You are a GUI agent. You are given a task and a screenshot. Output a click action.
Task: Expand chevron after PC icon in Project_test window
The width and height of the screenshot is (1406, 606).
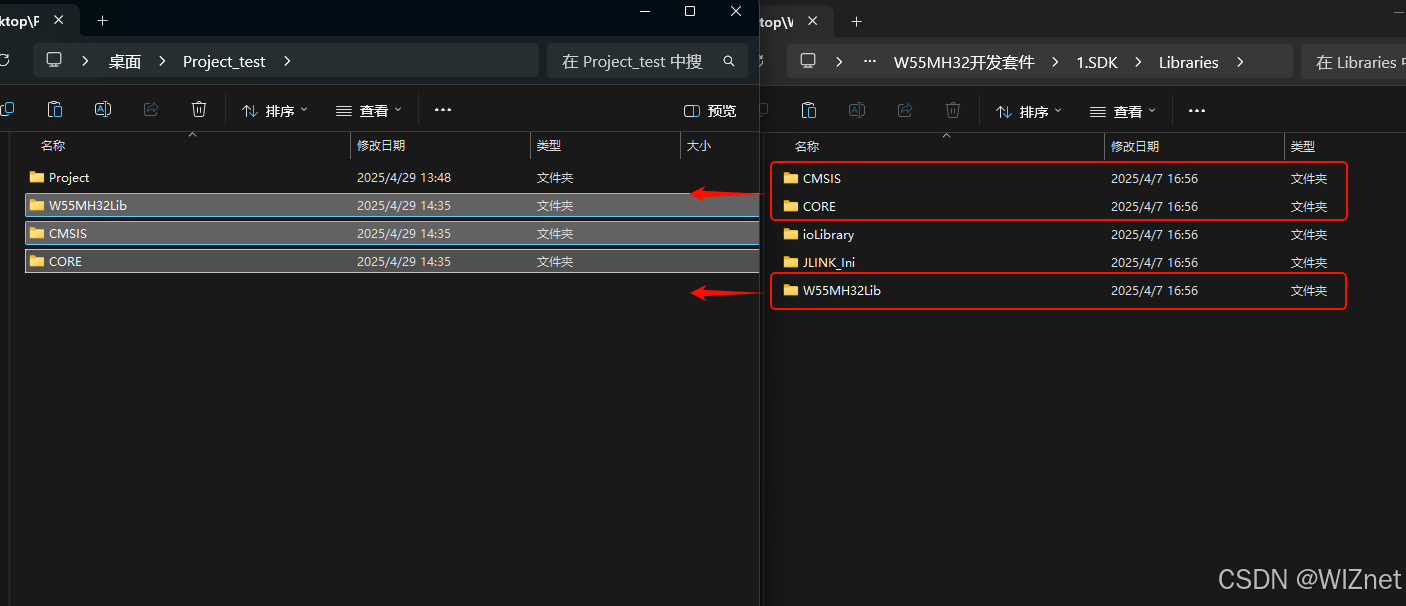86,61
